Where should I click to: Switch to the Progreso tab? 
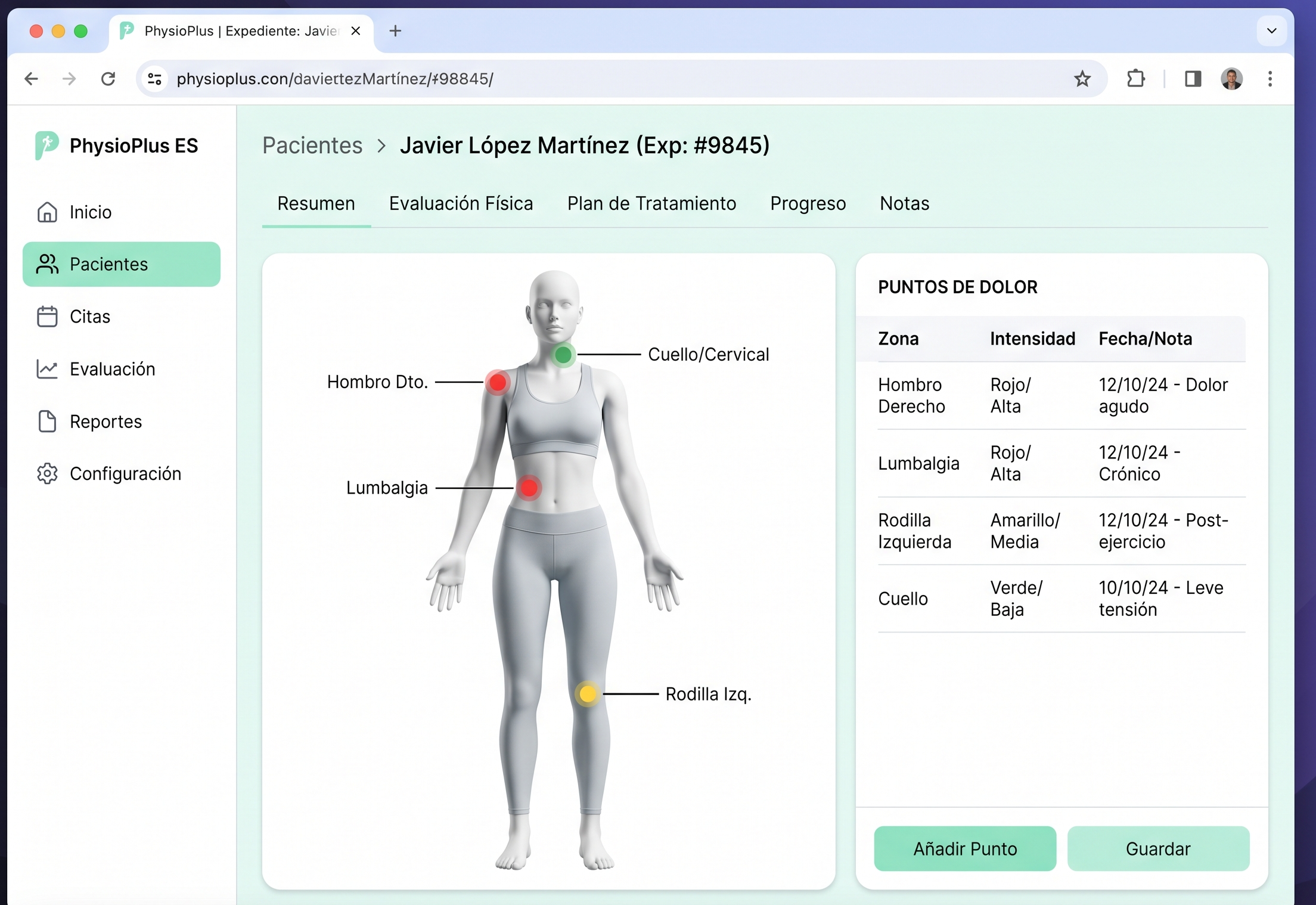[808, 204]
